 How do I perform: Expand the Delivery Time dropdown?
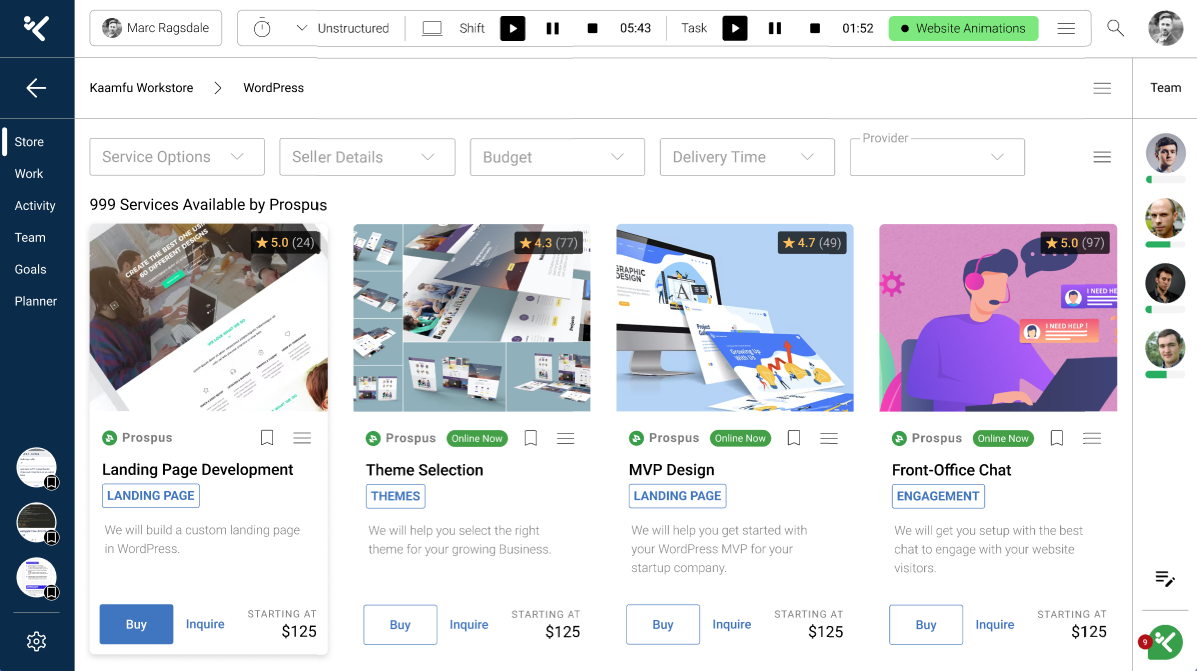point(747,157)
